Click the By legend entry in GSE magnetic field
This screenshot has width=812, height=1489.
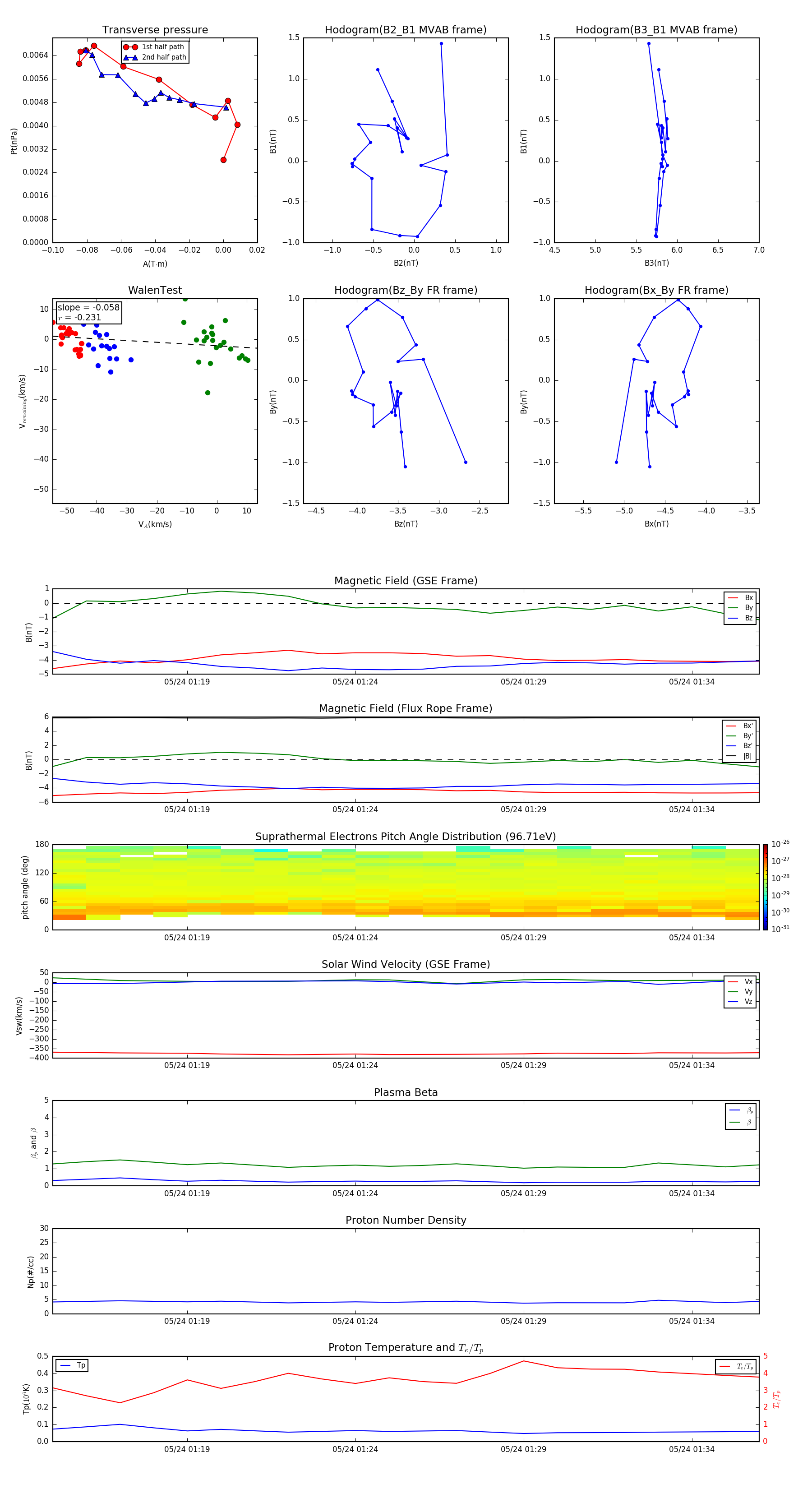coord(741,608)
